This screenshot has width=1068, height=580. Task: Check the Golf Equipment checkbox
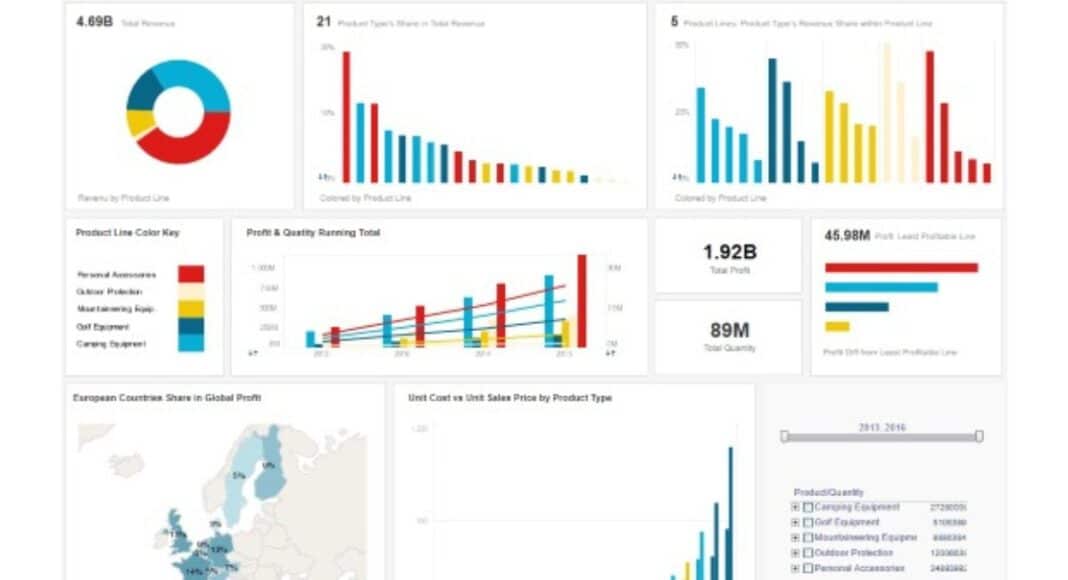coord(806,522)
